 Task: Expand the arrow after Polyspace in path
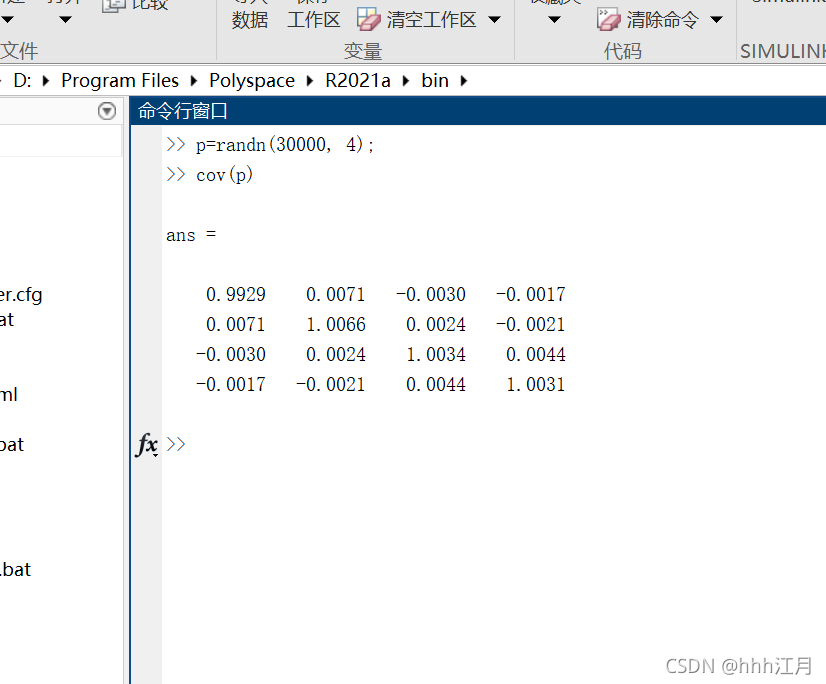point(310,81)
